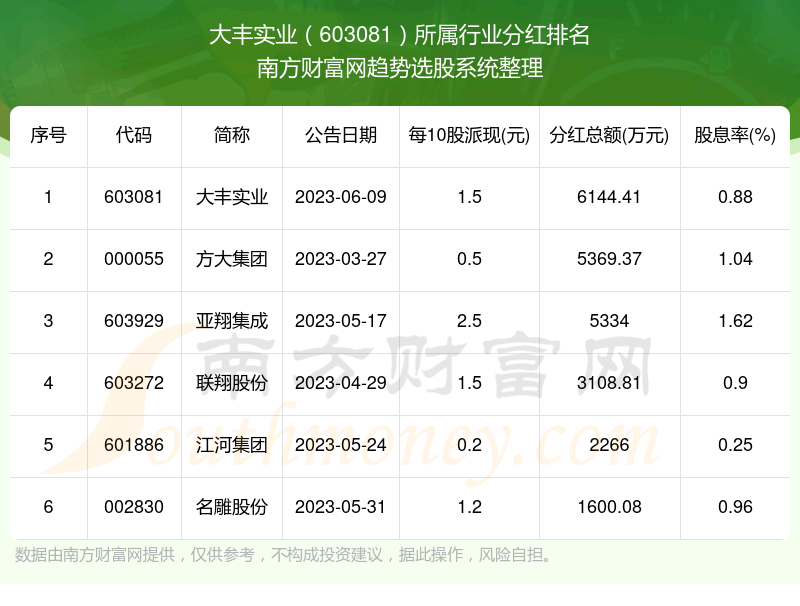
Task: Click dividend total 2266
Action: (x=609, y=445)
